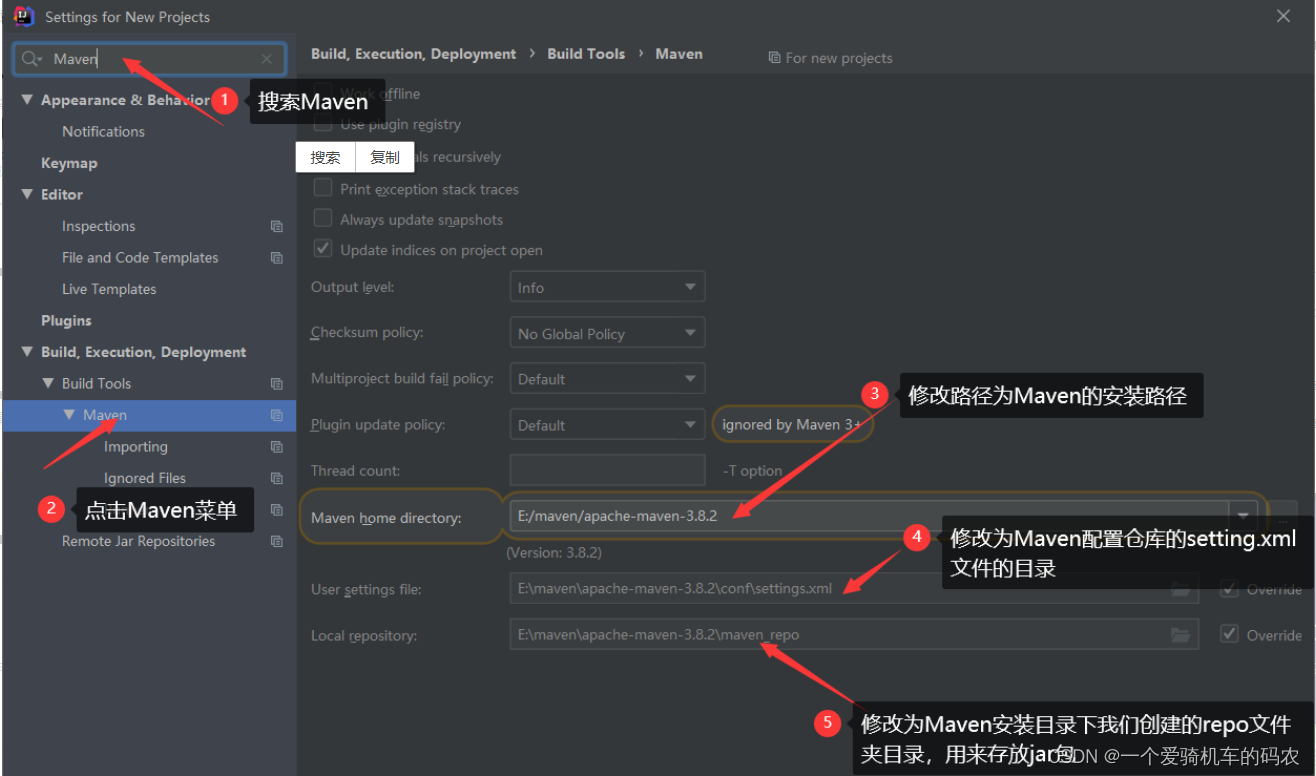
Task: Open the Plugin update policy dropdown
Action: tap(607, 425)
